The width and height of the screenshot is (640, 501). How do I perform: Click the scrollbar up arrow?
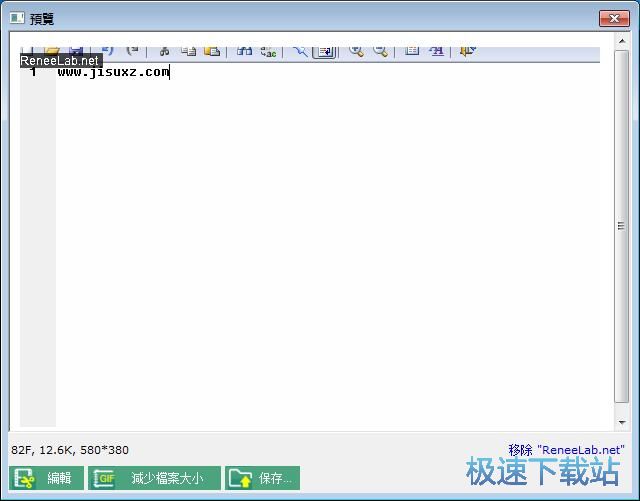pos(622,54)
